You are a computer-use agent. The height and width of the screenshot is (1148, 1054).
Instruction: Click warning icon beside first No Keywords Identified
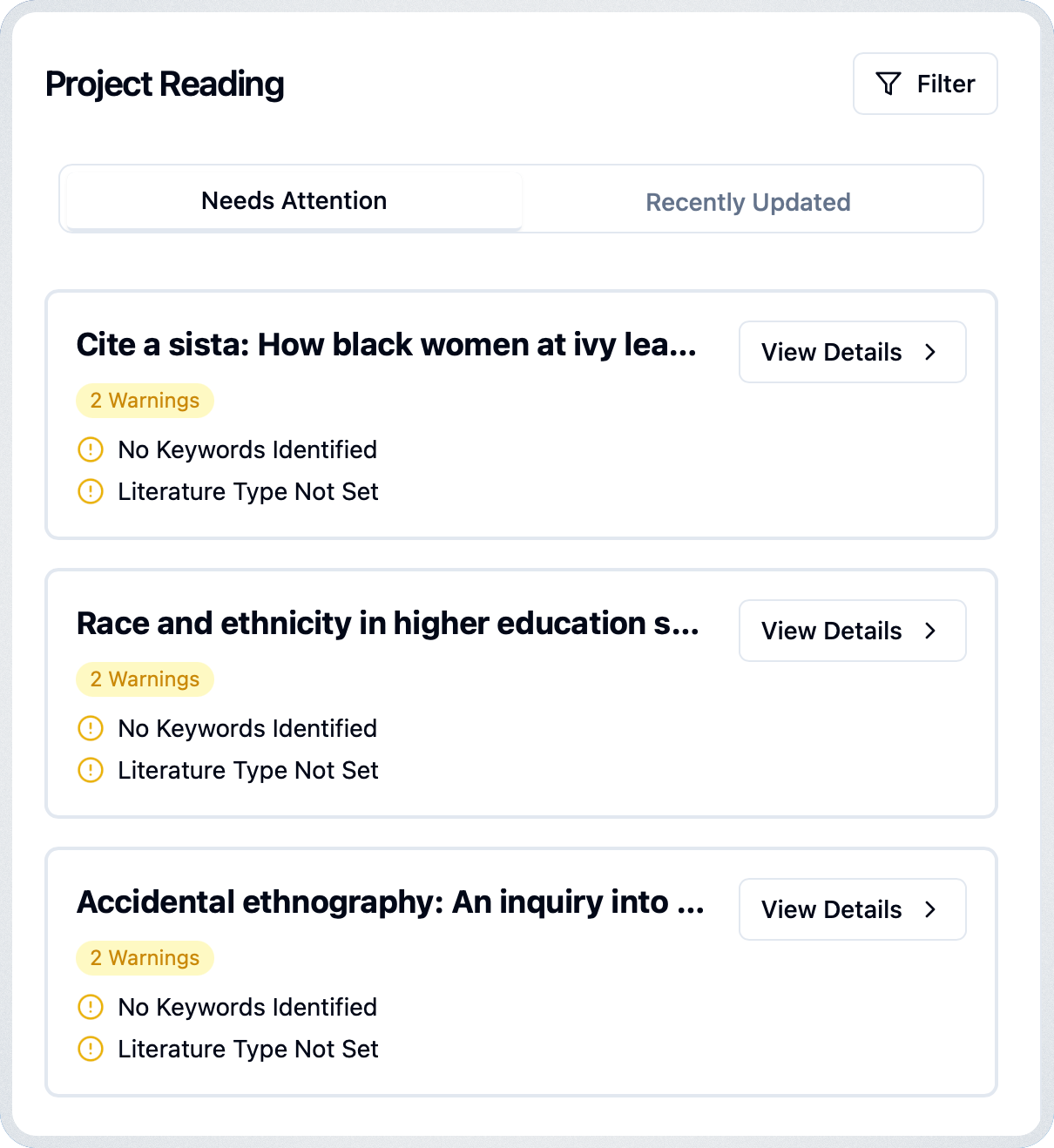click(91, 449)
